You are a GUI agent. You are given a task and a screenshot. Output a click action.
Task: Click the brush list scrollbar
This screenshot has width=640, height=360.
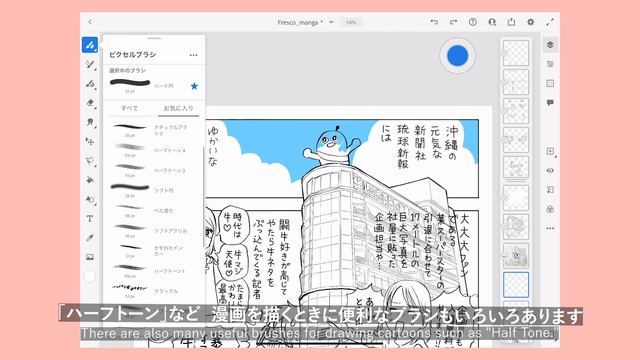203,196
